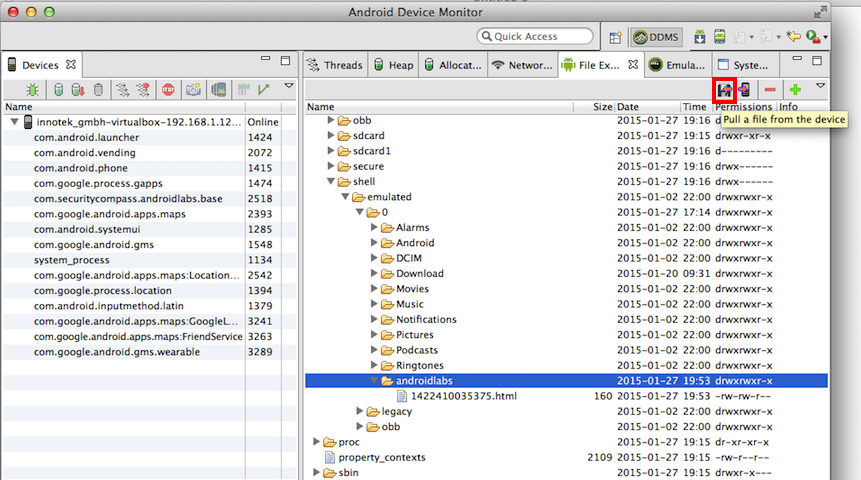
Task: Delete the selection with the red minus icon
Action: point(770,90)
